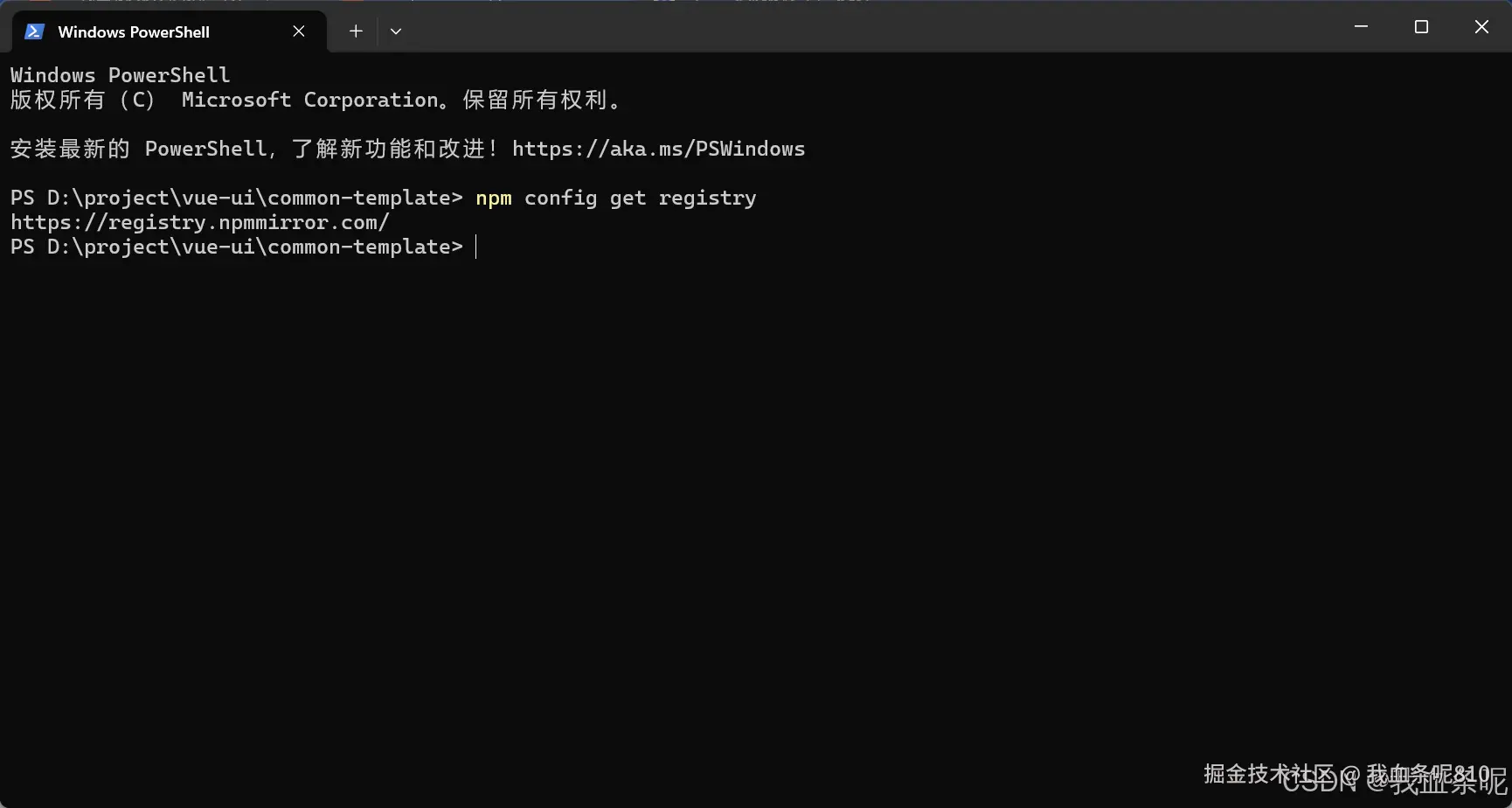Open a new tab with the plus icon
1512x808 pixels.
pos(356,31)
